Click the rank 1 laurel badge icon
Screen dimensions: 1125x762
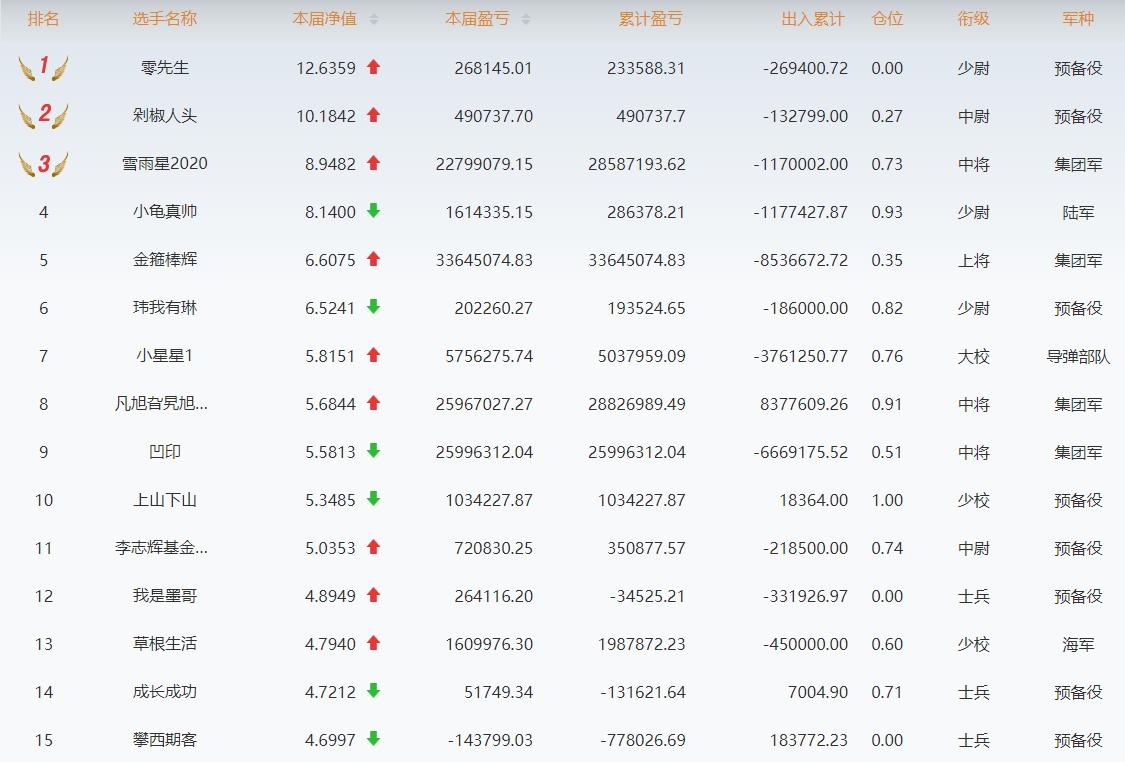tap(43, 68)
